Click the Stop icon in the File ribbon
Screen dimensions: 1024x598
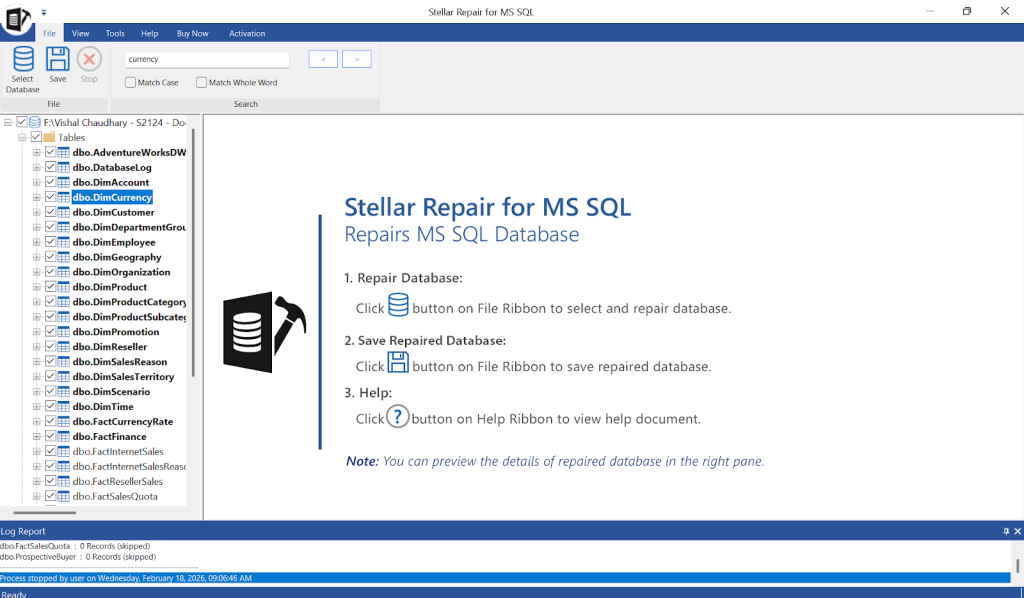pyautogui.click(x=88, y=63)
